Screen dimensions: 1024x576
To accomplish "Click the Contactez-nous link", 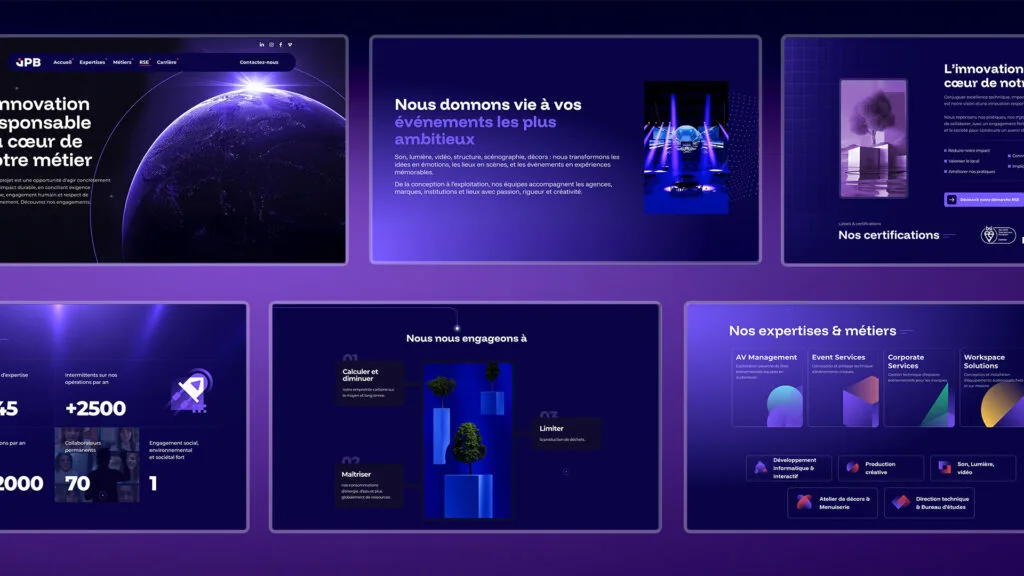I will pos(259,62).
